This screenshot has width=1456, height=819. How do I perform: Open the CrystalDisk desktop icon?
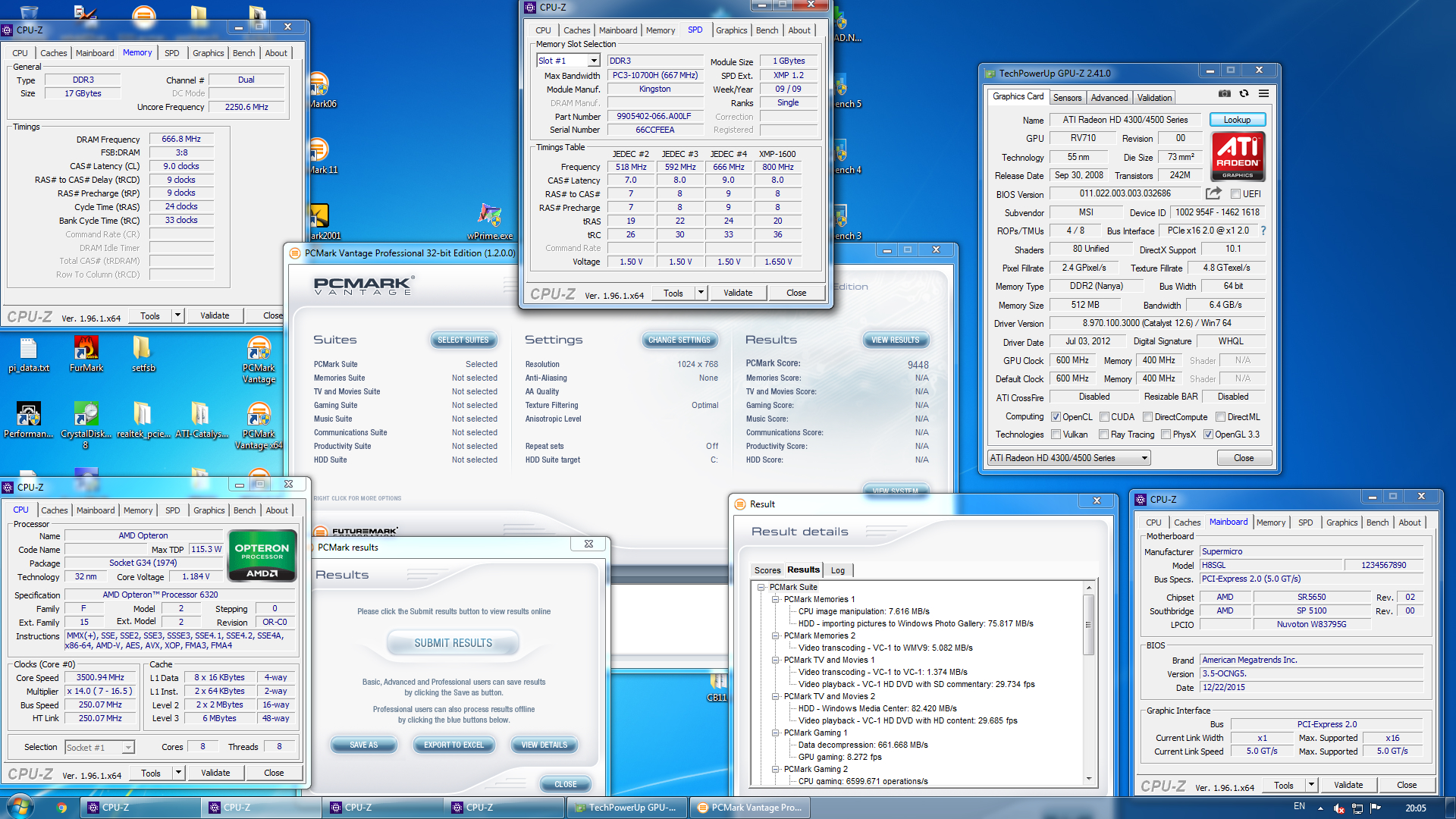tap(86, 426)
